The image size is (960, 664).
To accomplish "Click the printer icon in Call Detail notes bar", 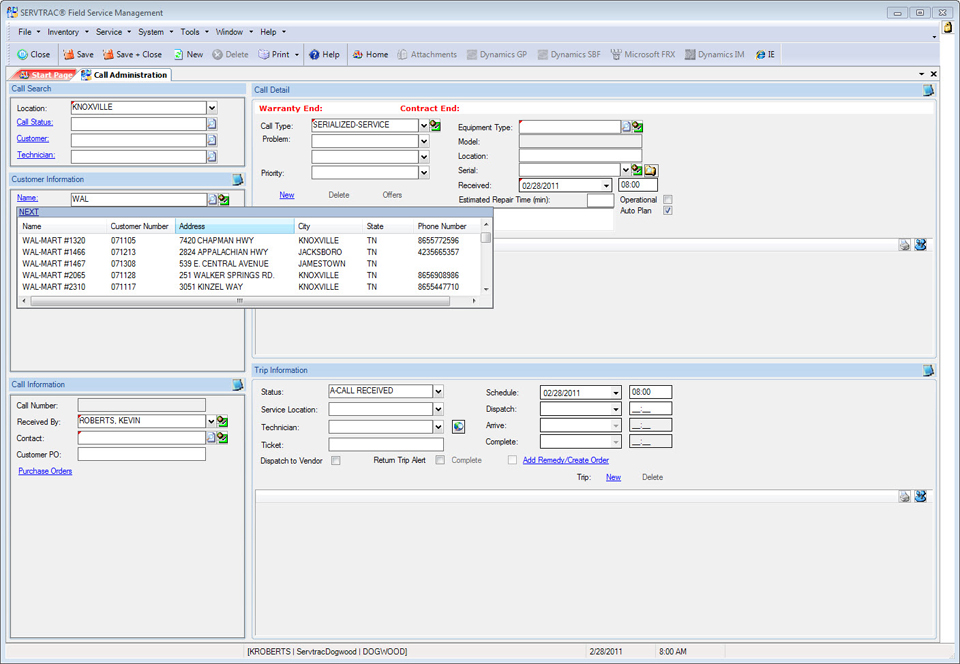I will pyautogui.click(x=904, y=245).
